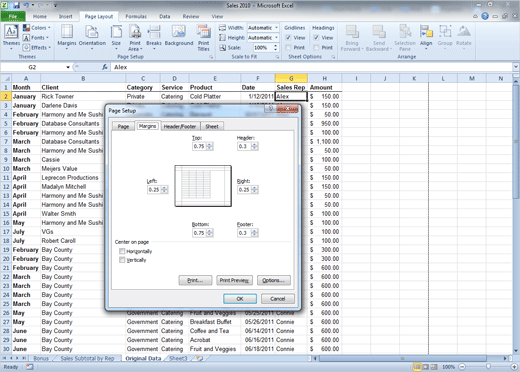Select cell with client Rick Towner
The width and height of the screenshot is (520, 372).
[x=83, y=96]
